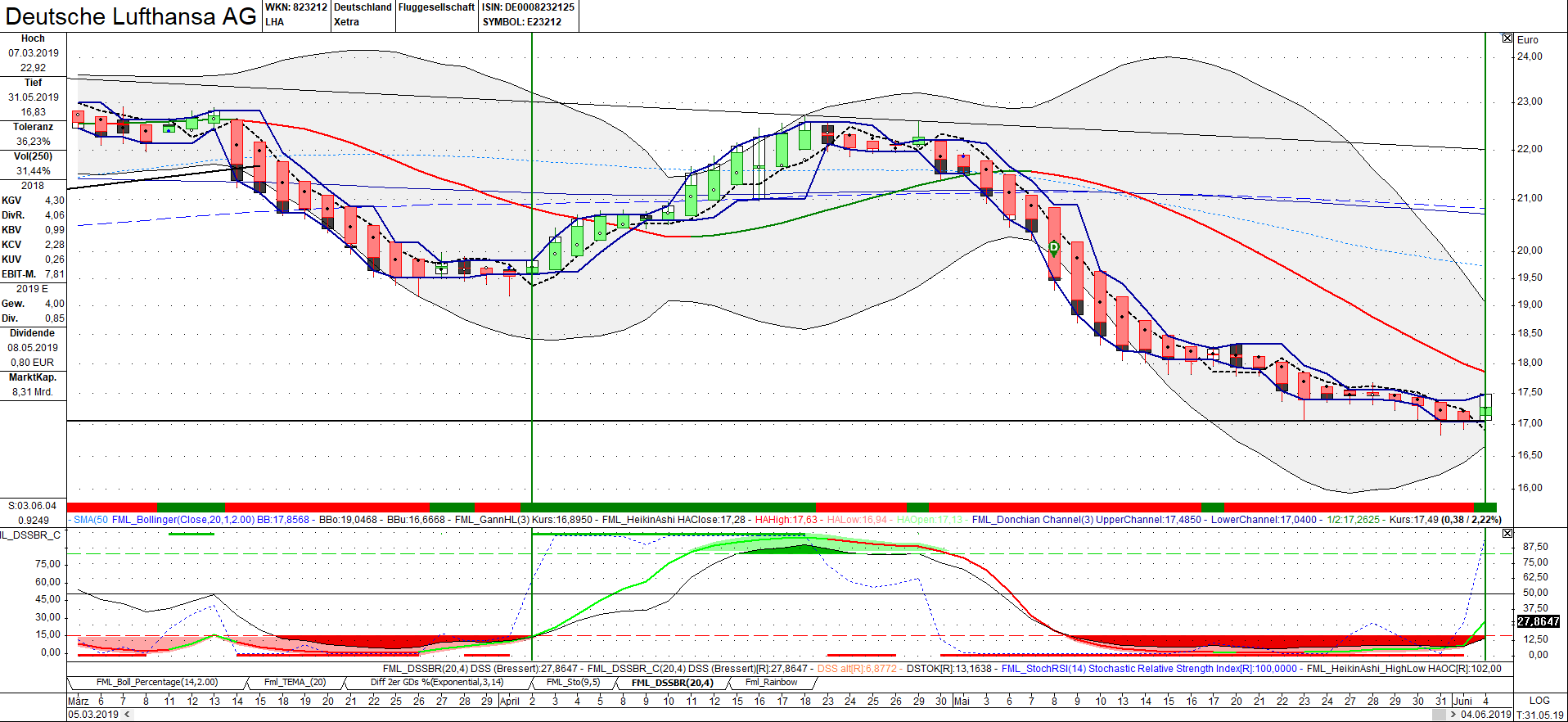Switch to the Fml_TEMA_(20) tab
The width and height of the screenshot is (1568, 722).
tap(295, 682)
